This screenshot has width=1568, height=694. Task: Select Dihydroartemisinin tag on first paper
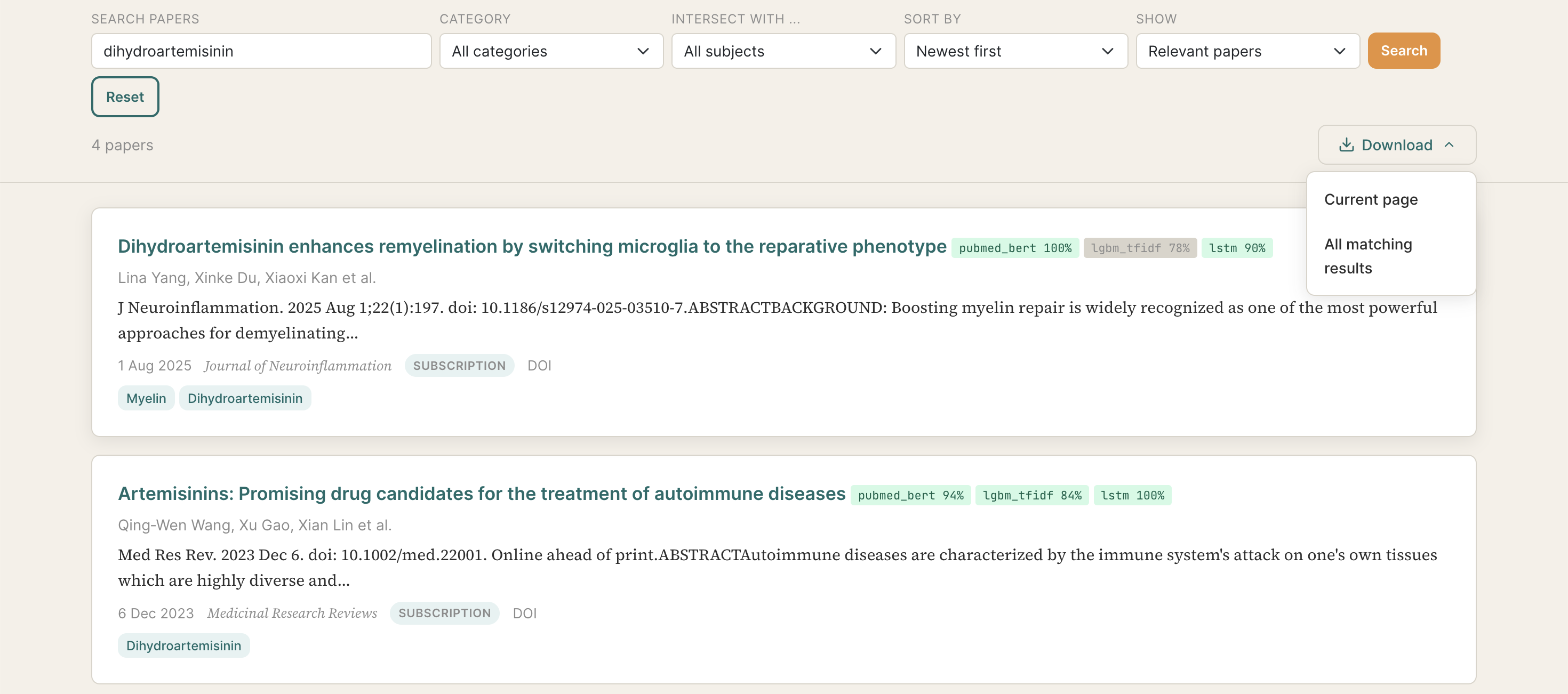tap(245, 398)
